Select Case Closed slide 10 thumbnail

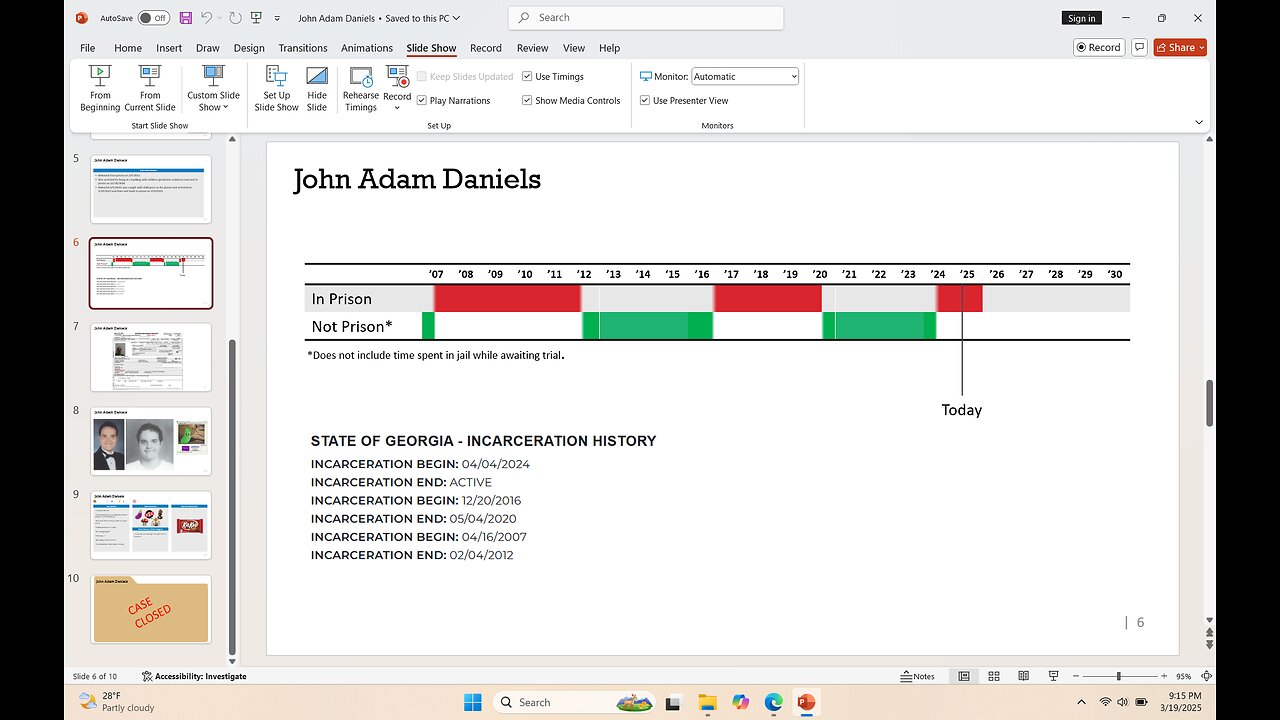tap(151, 609)
